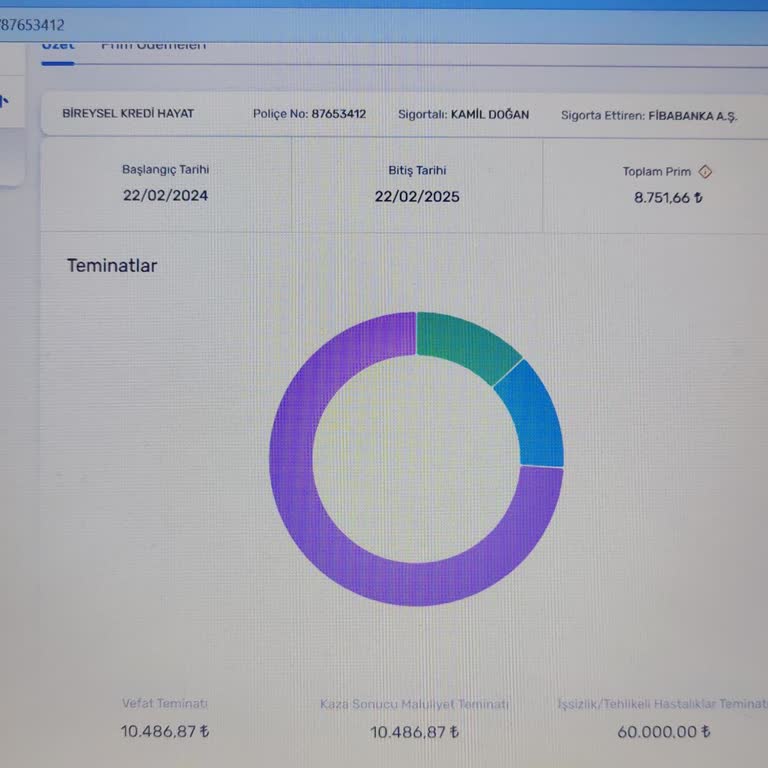768x768 pixels.
Task: Click the sidebar arrow icon at left edge
Action: tap(4, 100)
